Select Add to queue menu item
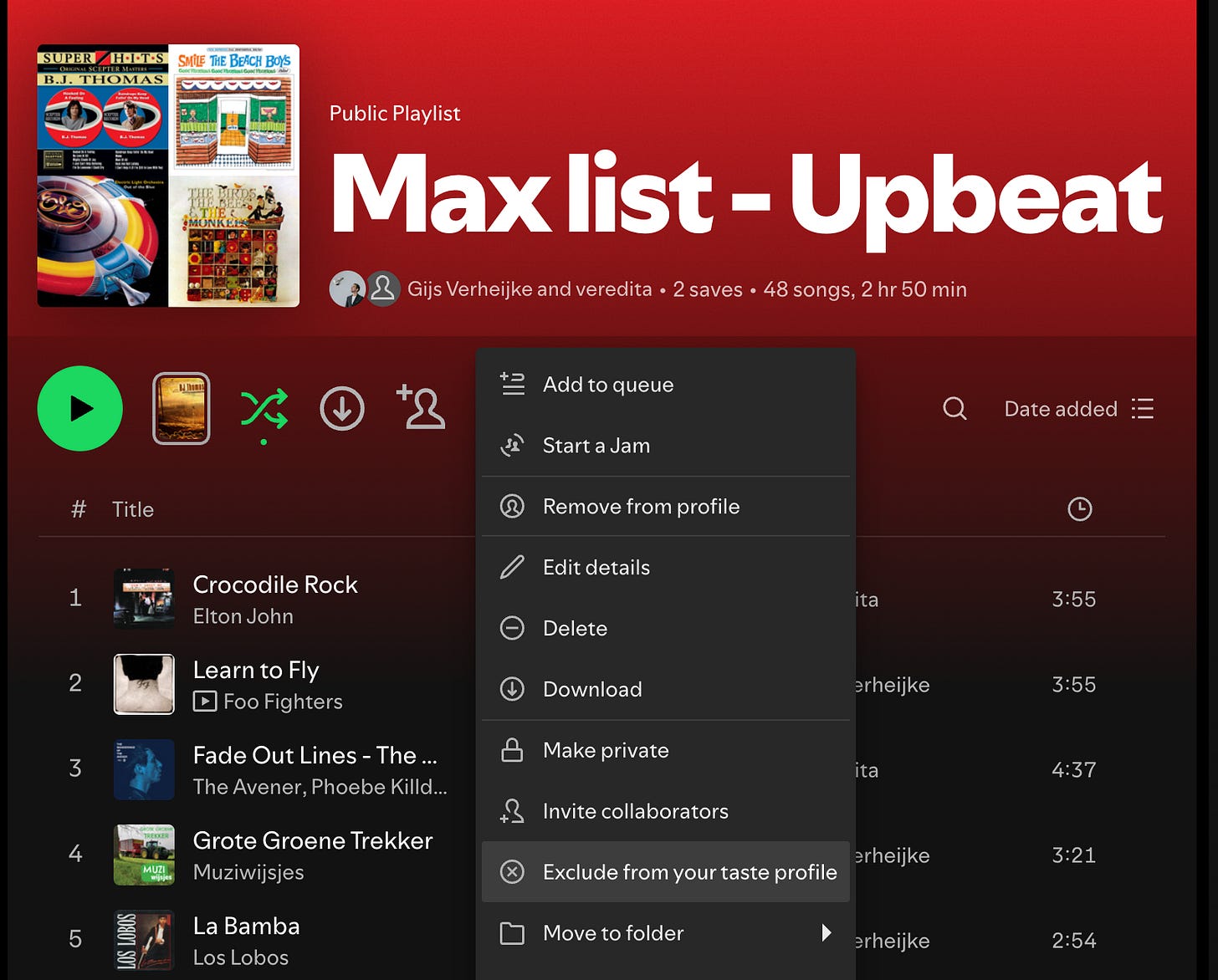This screenshot has width=1218, height=980. (x=666, y=385)
